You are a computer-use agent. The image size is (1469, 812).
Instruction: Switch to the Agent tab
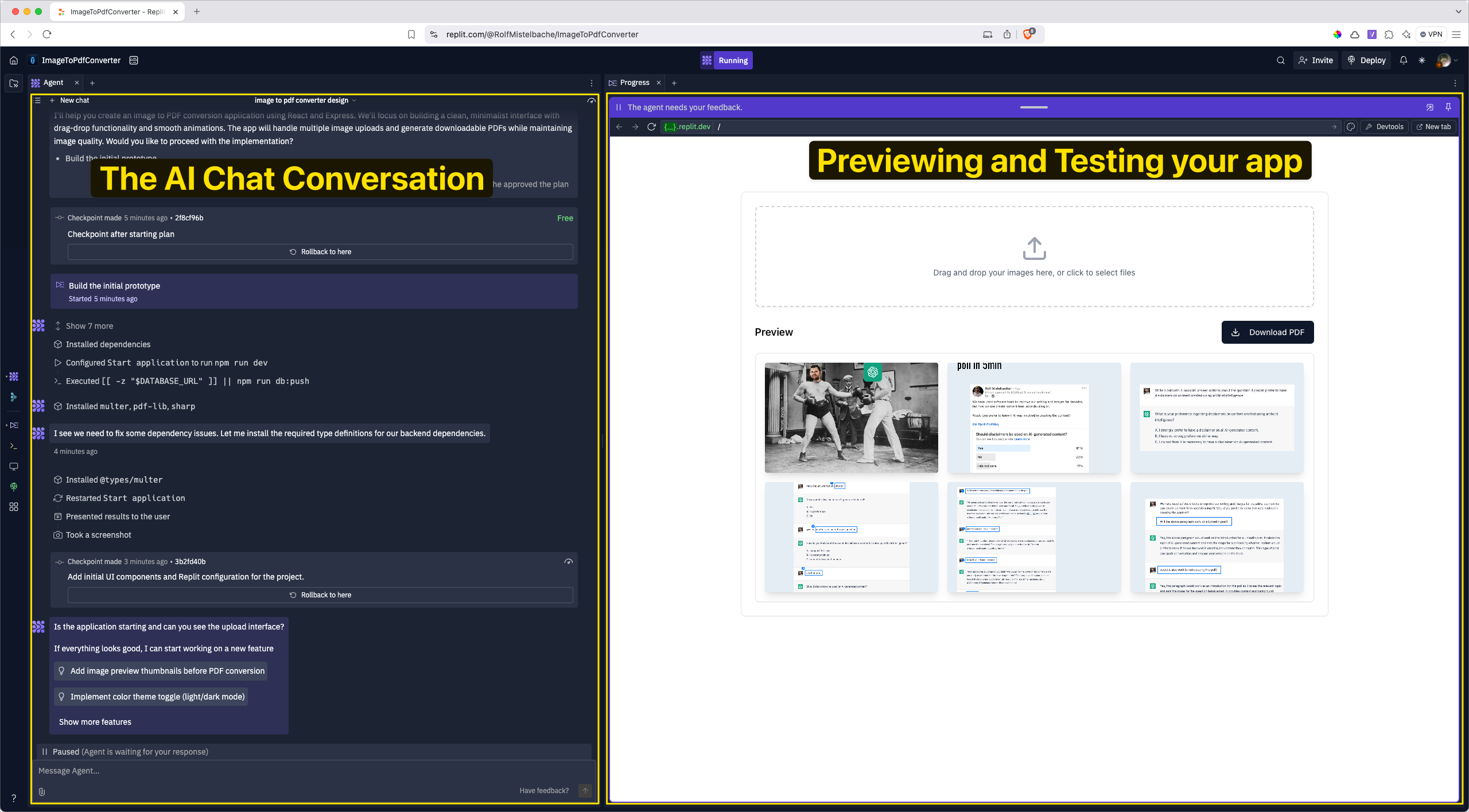pyautogui.click(x=53, y=83)
